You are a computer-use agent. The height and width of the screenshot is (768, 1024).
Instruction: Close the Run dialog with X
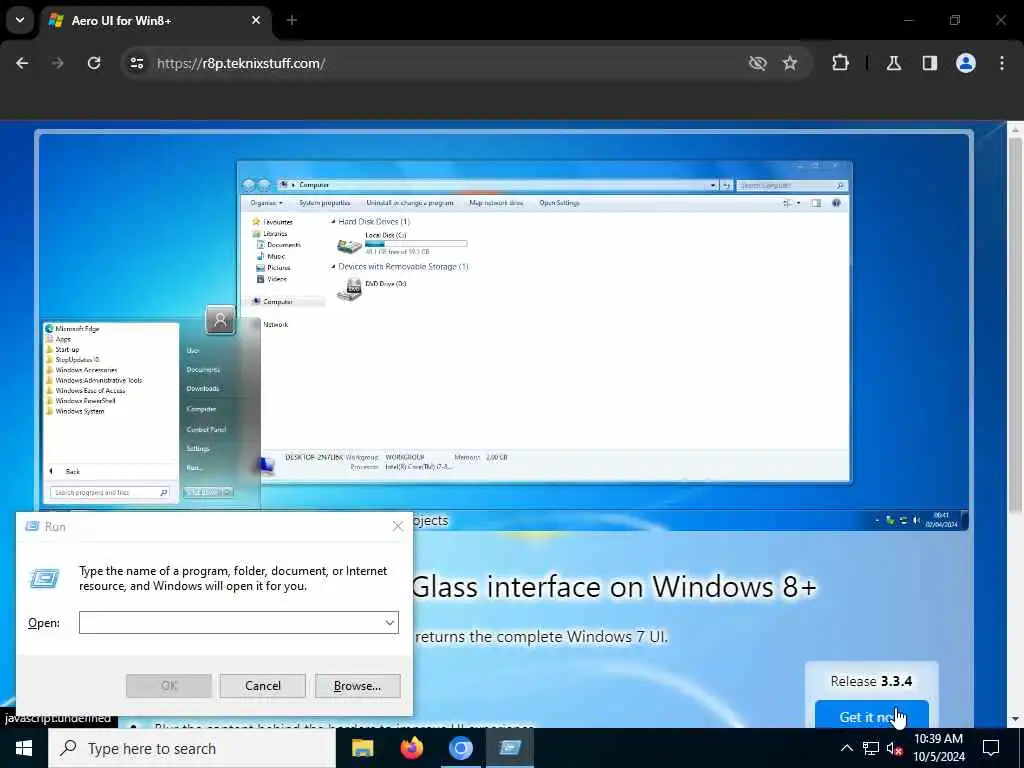[398, 526]
